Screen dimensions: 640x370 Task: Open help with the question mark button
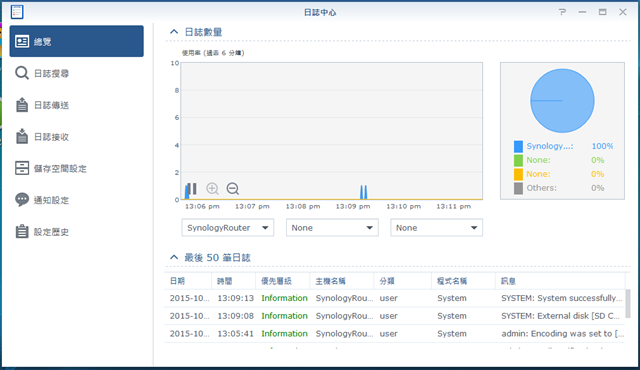click(562, 12)
